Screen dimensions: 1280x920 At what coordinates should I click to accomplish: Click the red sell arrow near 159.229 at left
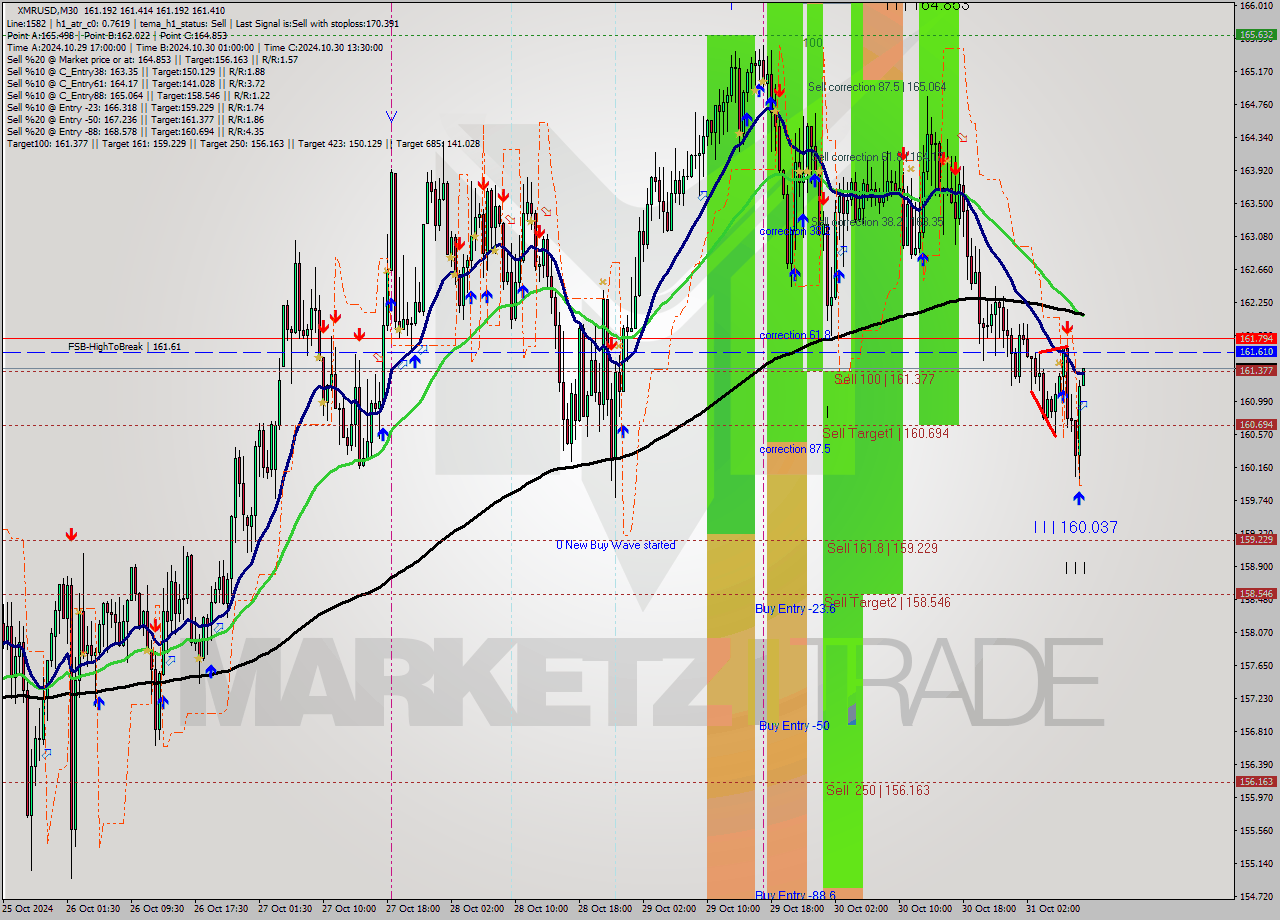point(71,535)
